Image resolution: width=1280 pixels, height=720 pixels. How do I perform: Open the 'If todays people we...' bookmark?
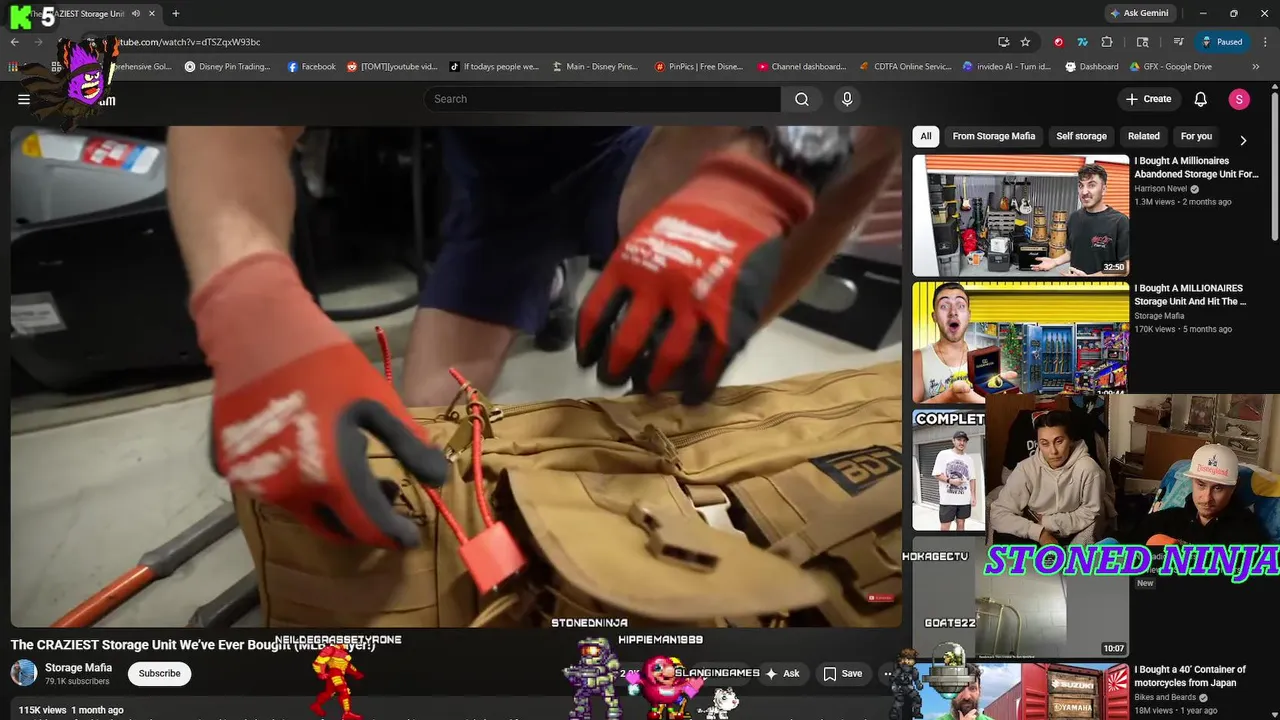point(494,67)
